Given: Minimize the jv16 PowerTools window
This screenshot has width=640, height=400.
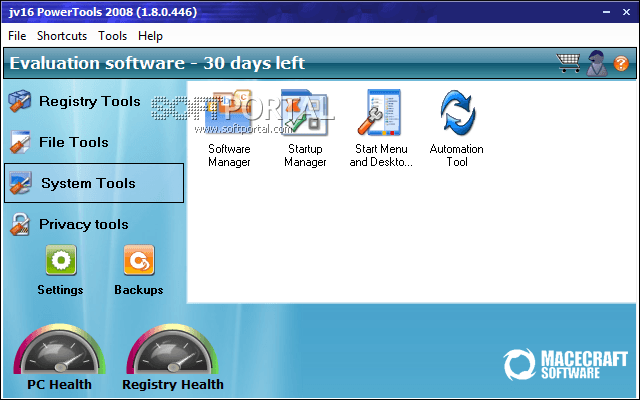Looking at the screenshot, I should click(607, 12).
